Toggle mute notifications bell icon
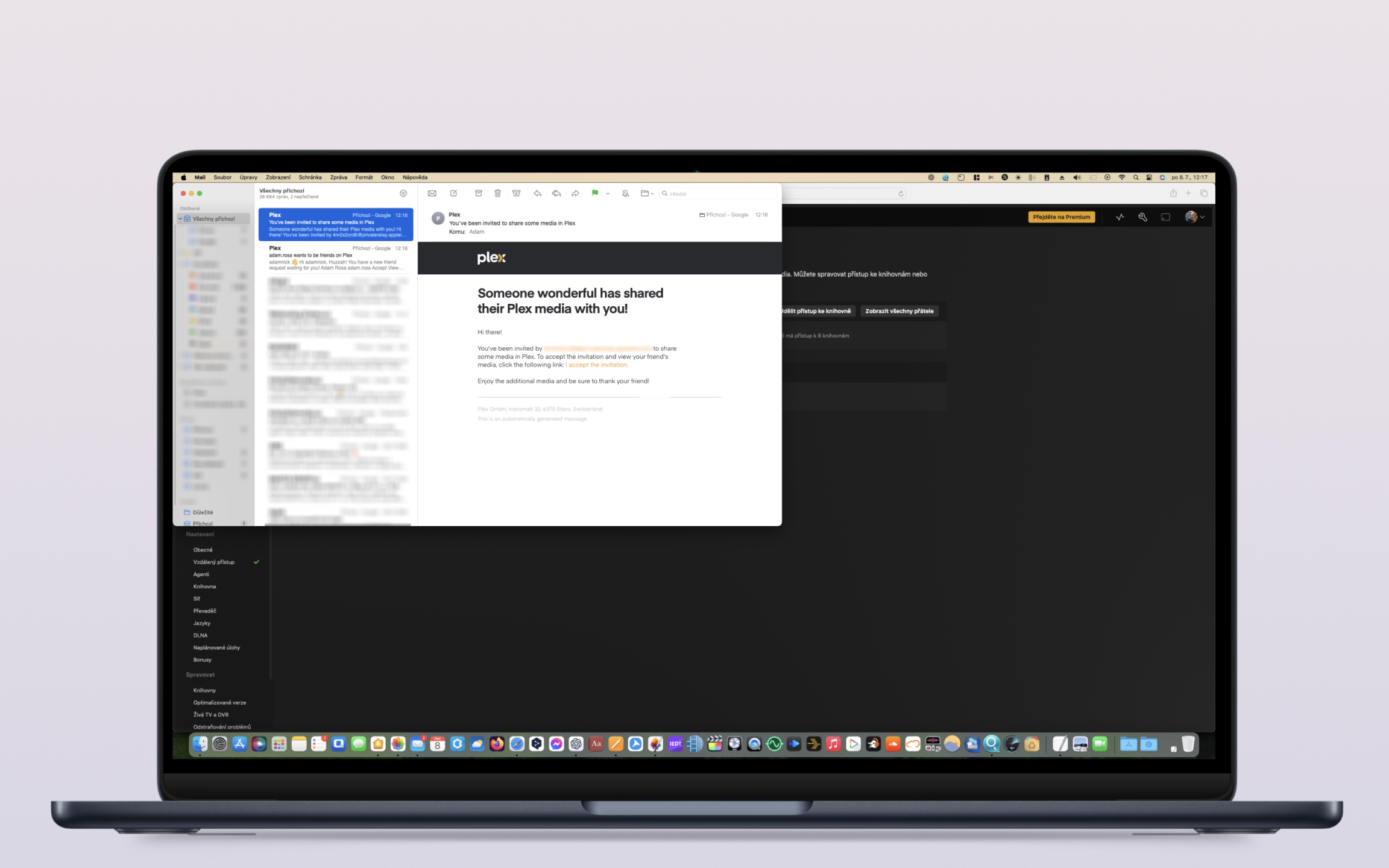The image size is (1389, 868). coord(625,193)
